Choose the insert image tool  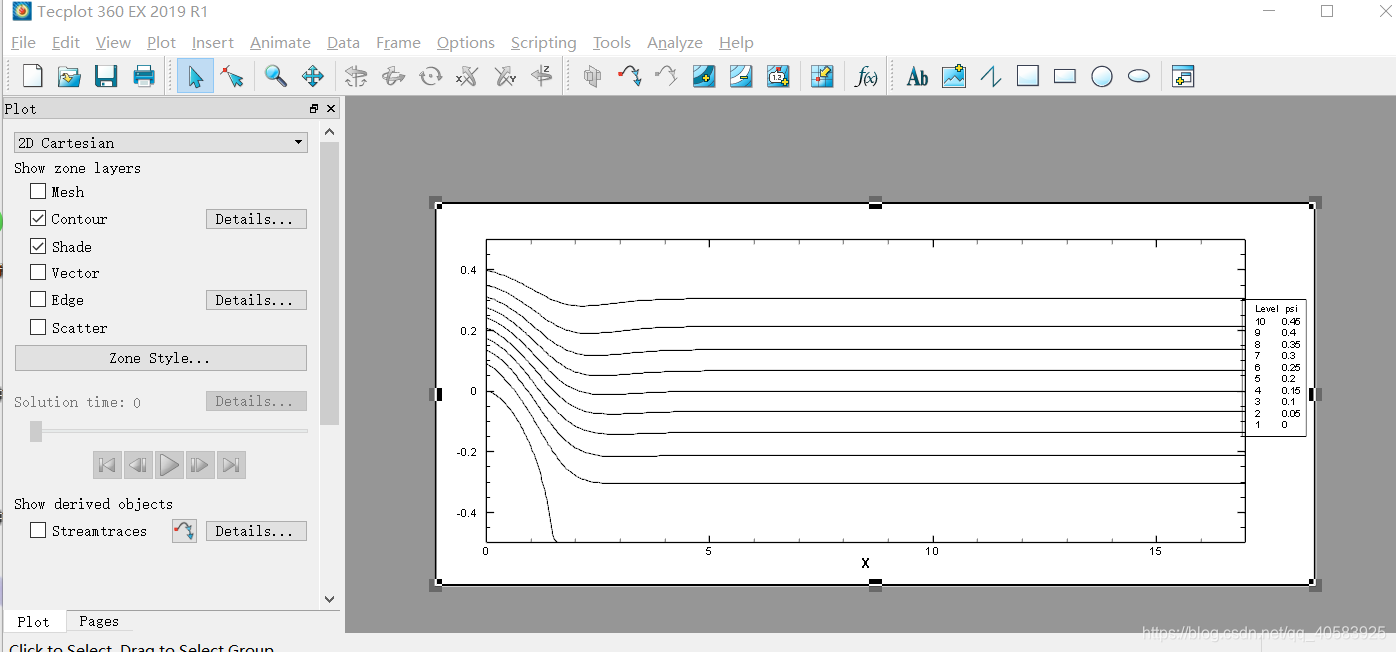click(x=954, y=76)
